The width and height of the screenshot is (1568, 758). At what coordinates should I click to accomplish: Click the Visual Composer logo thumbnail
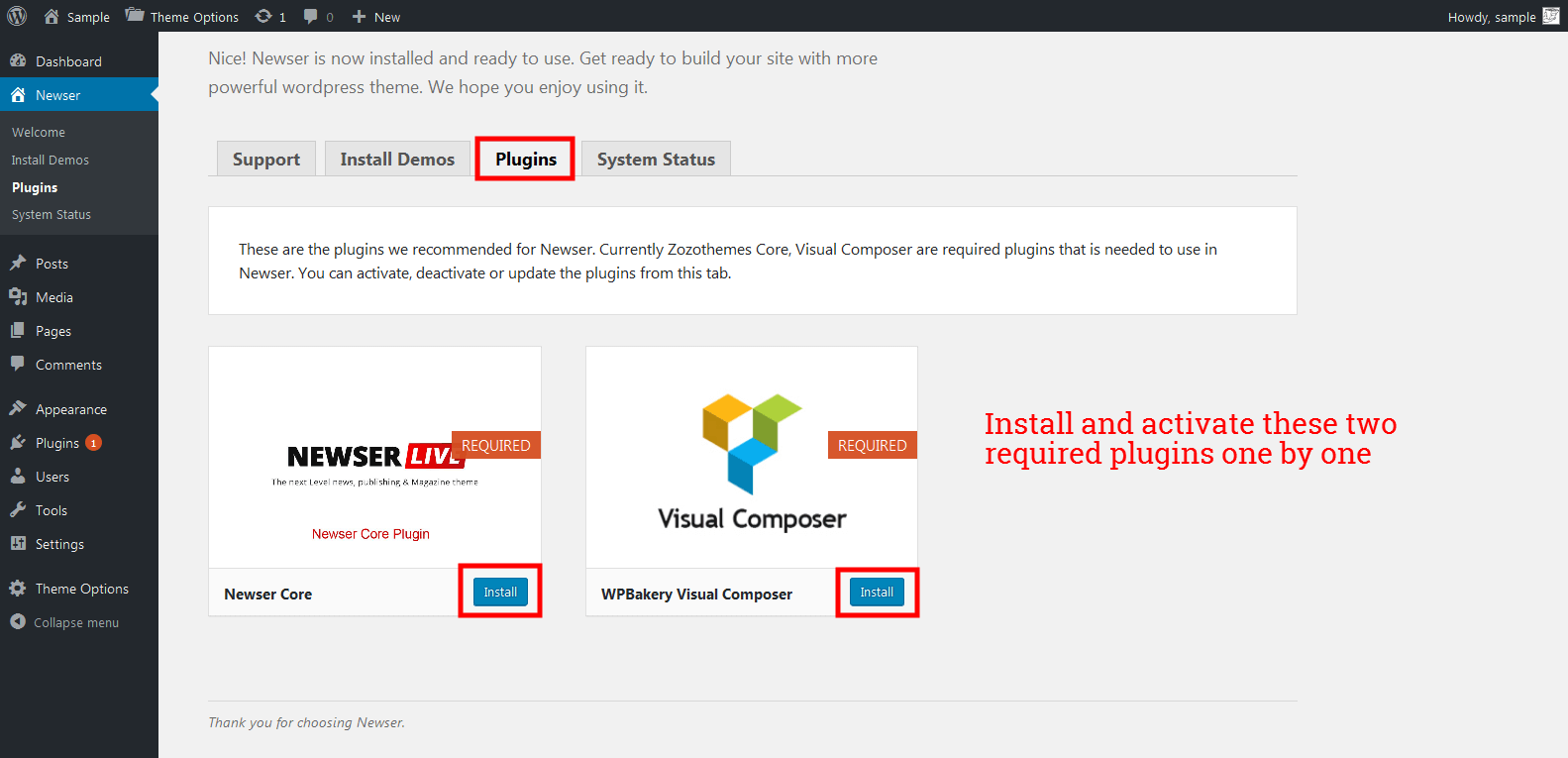[751, 458]
